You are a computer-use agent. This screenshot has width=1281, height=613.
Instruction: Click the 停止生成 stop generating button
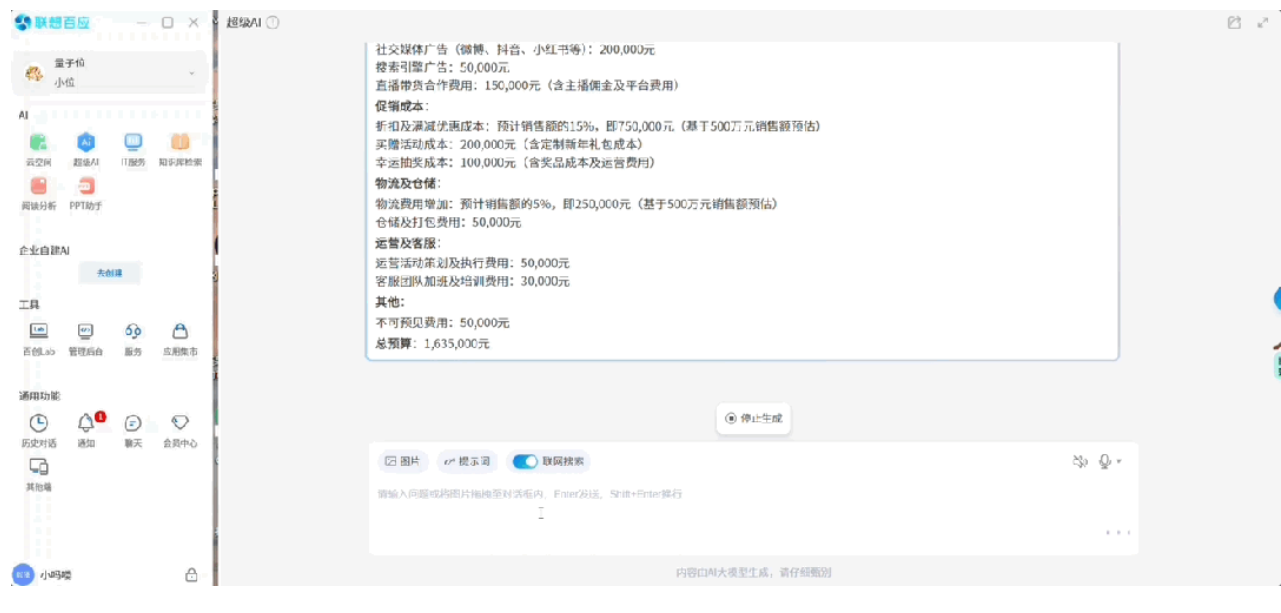pos(753,418)
